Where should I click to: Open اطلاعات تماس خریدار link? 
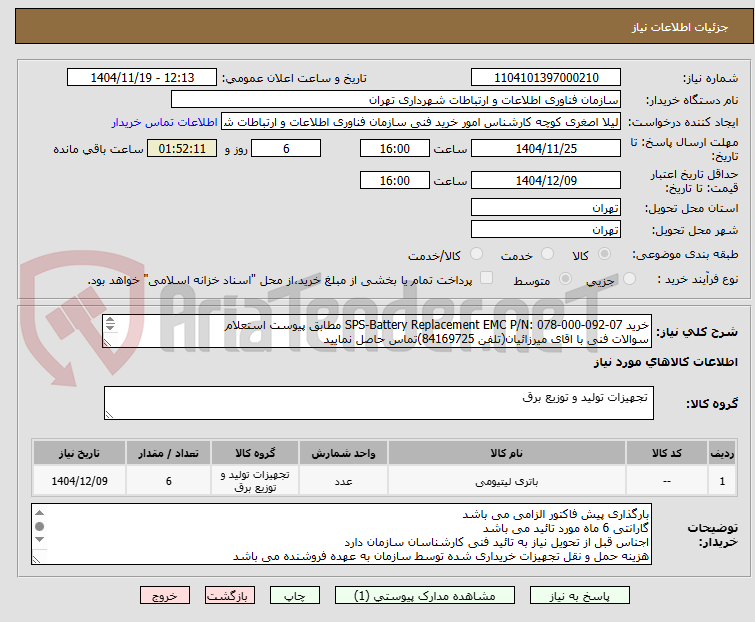pyautogui.click(x=165, y=122)
